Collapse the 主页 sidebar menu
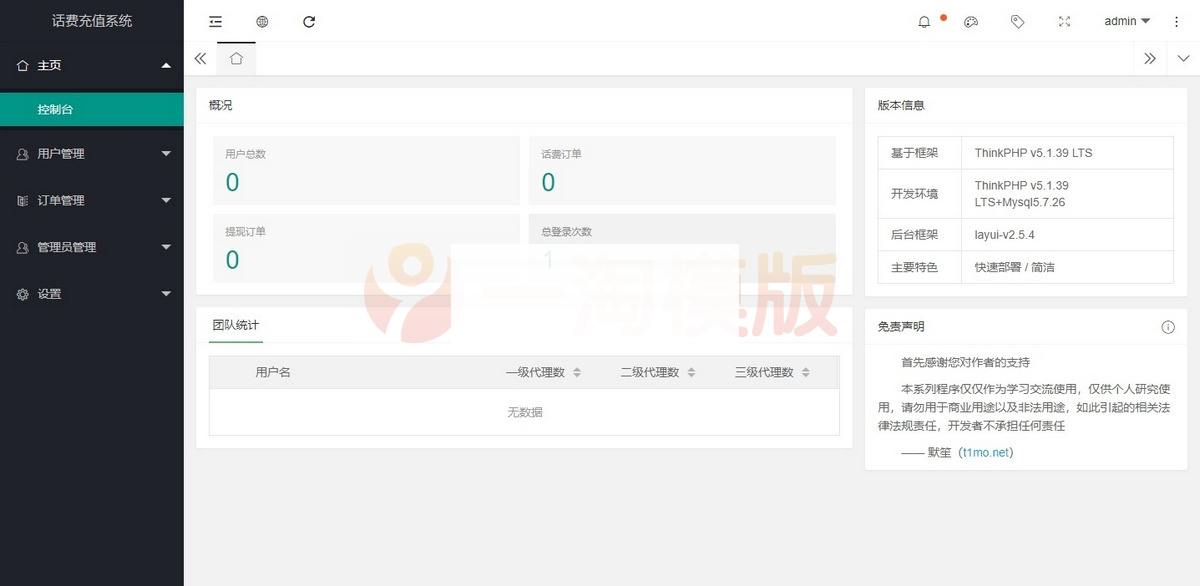Viewport: 1200px width, 586px height. click(x=91, y=65)
